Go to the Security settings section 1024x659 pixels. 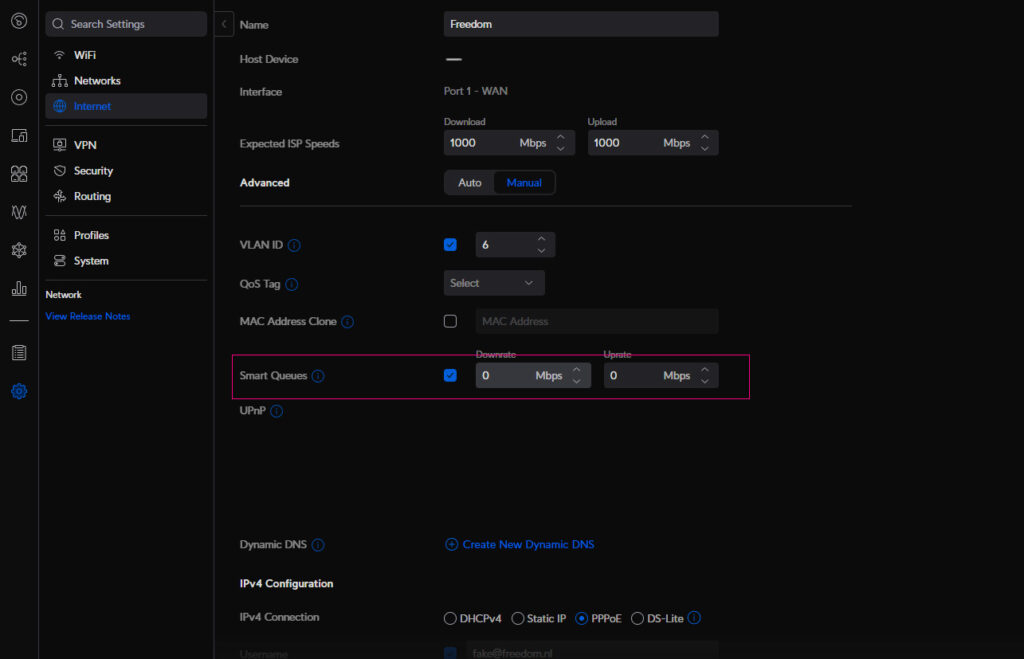[x=93, y=171]
